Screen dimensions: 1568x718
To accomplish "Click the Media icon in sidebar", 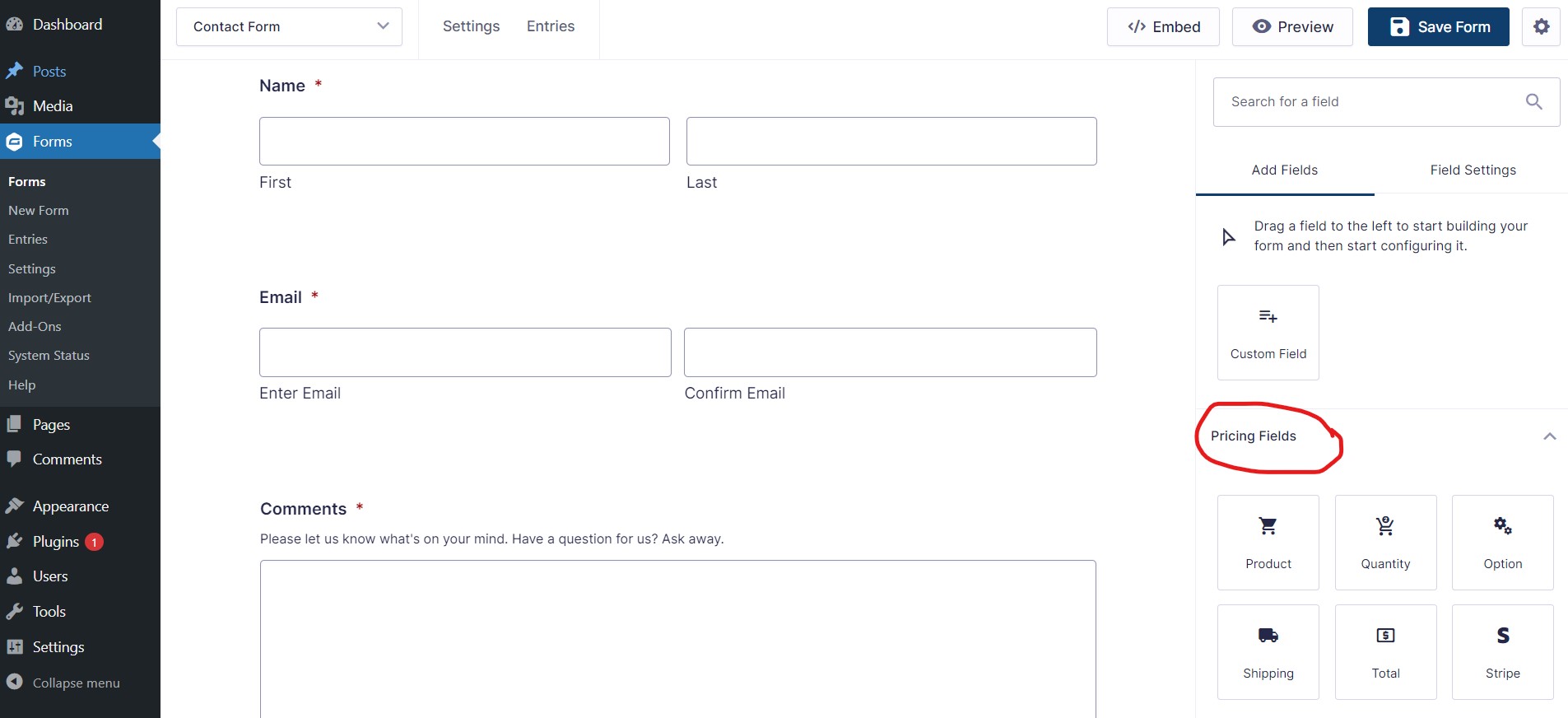I will (15, 106).
